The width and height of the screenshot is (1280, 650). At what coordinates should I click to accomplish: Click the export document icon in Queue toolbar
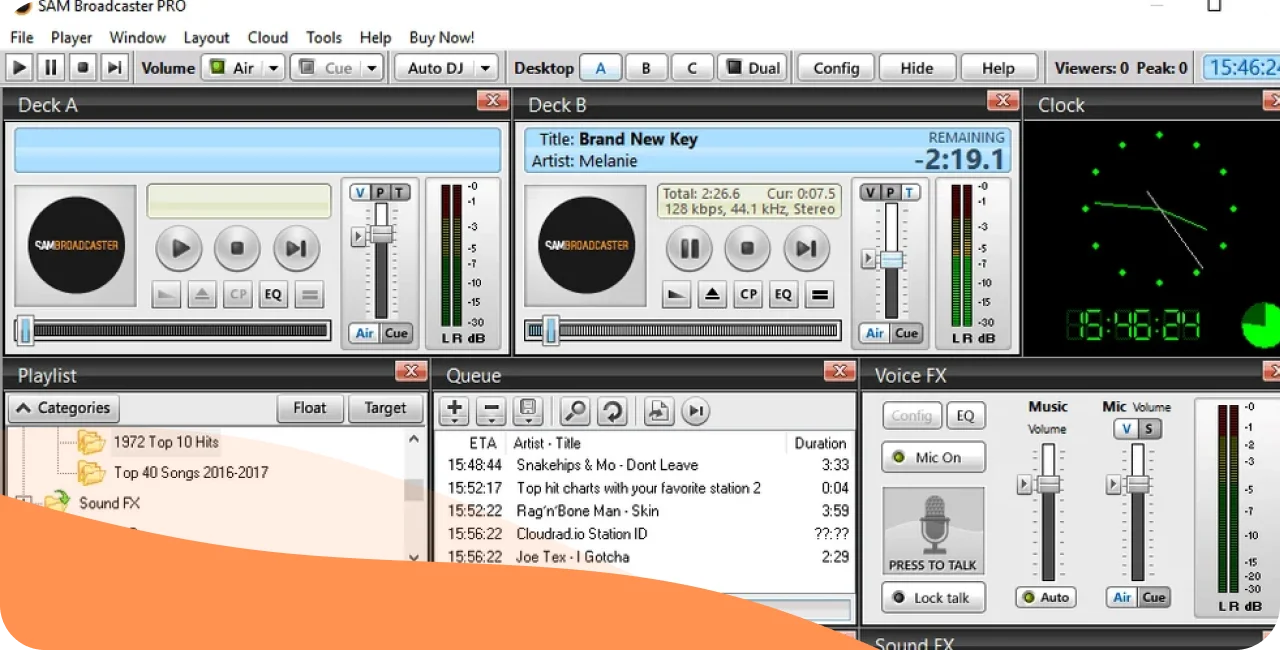tap(658, 410)
